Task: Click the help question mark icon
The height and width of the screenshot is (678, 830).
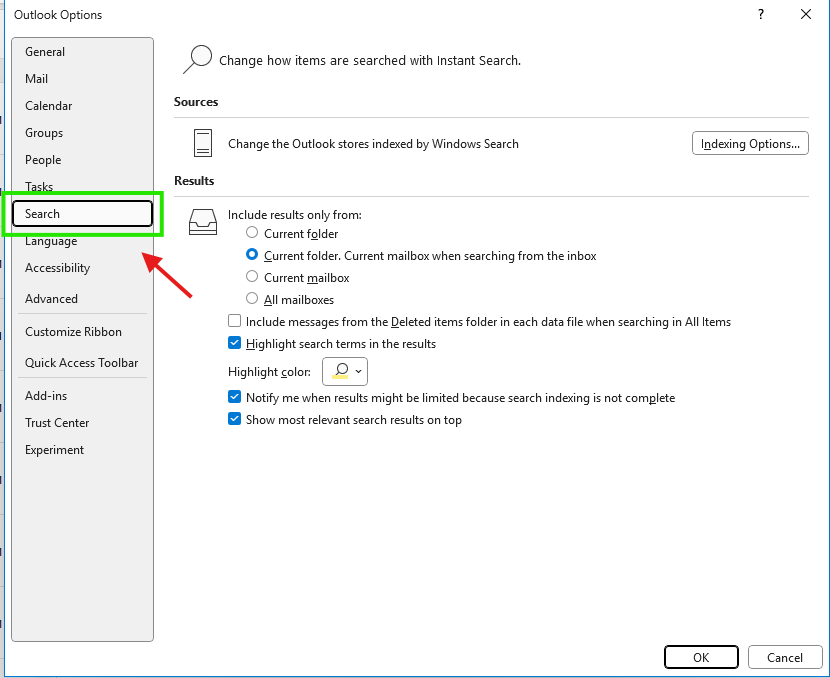Action: pos(761,14)
